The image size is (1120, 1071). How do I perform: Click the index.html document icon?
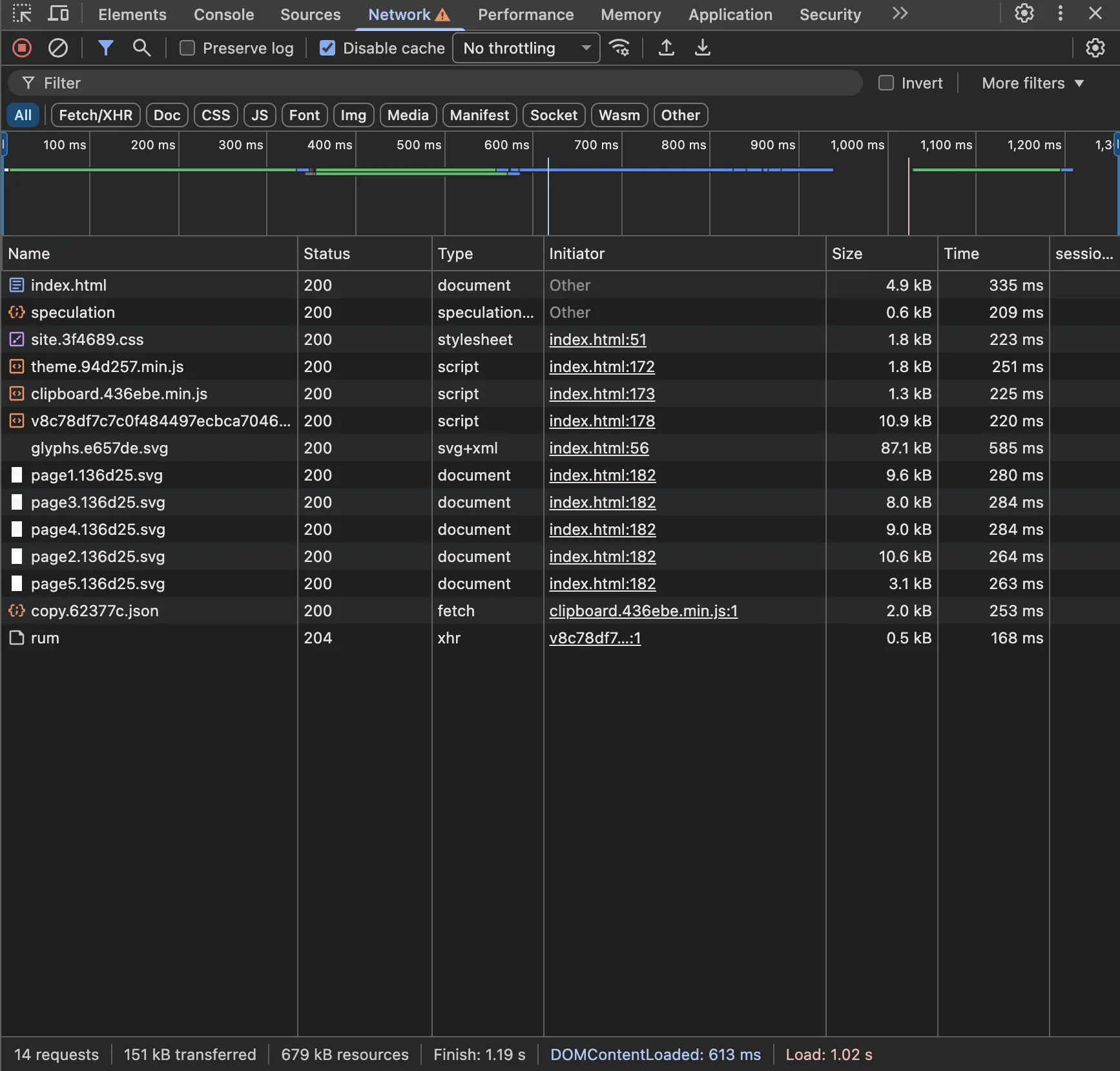pos(17,285)
